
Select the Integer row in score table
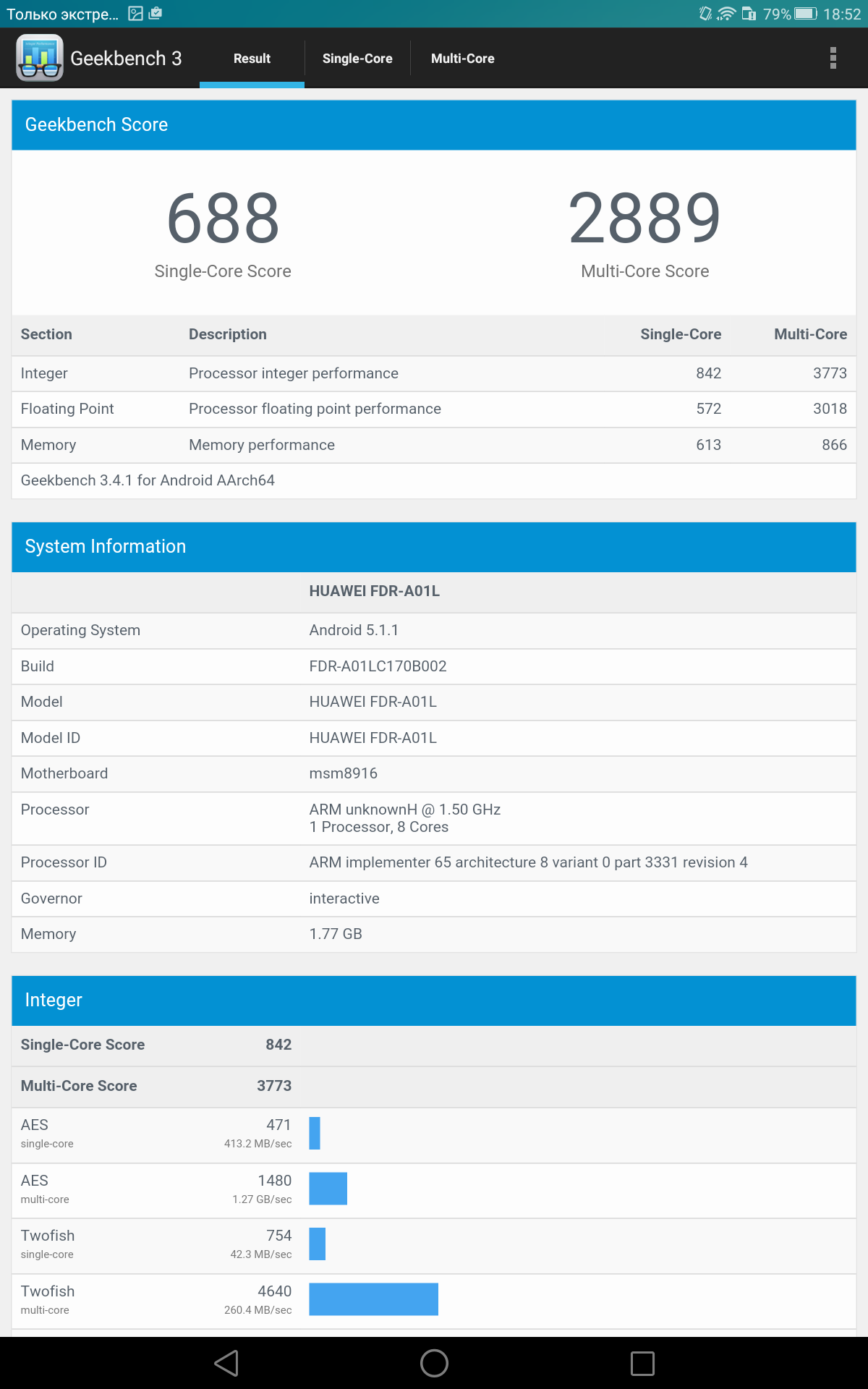pos(434,373)
